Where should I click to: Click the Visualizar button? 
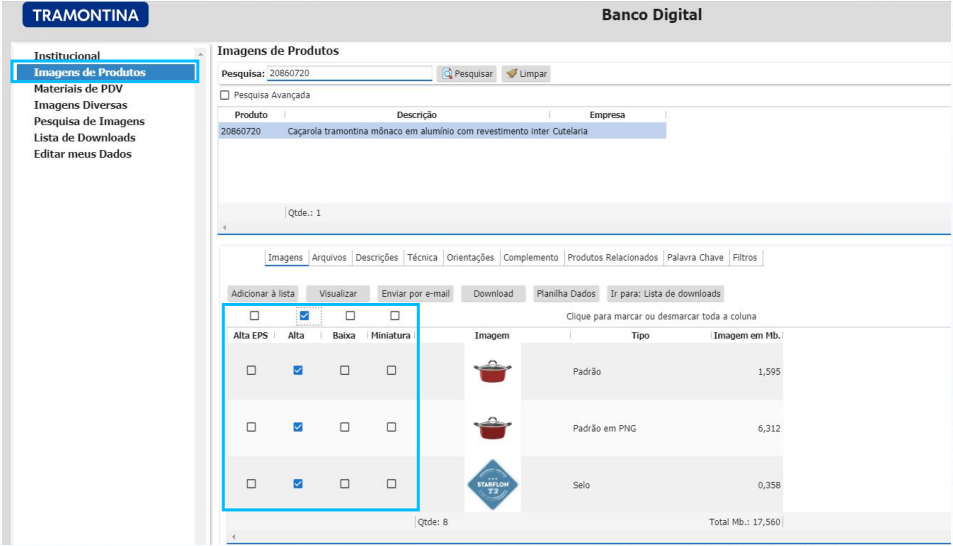coord(338,294)
